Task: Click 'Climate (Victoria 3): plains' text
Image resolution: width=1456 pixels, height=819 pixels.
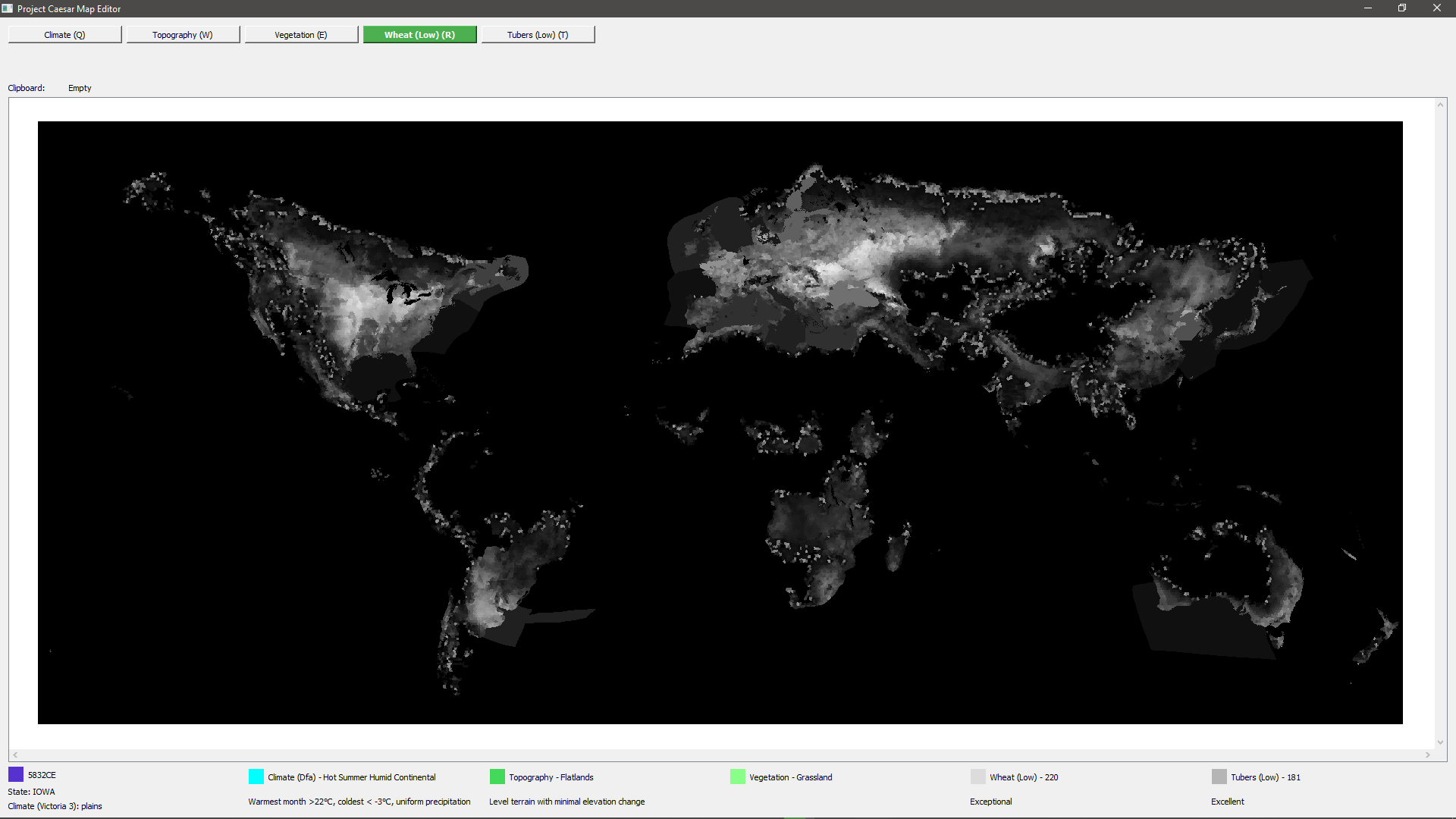Action: coord(55,806)
